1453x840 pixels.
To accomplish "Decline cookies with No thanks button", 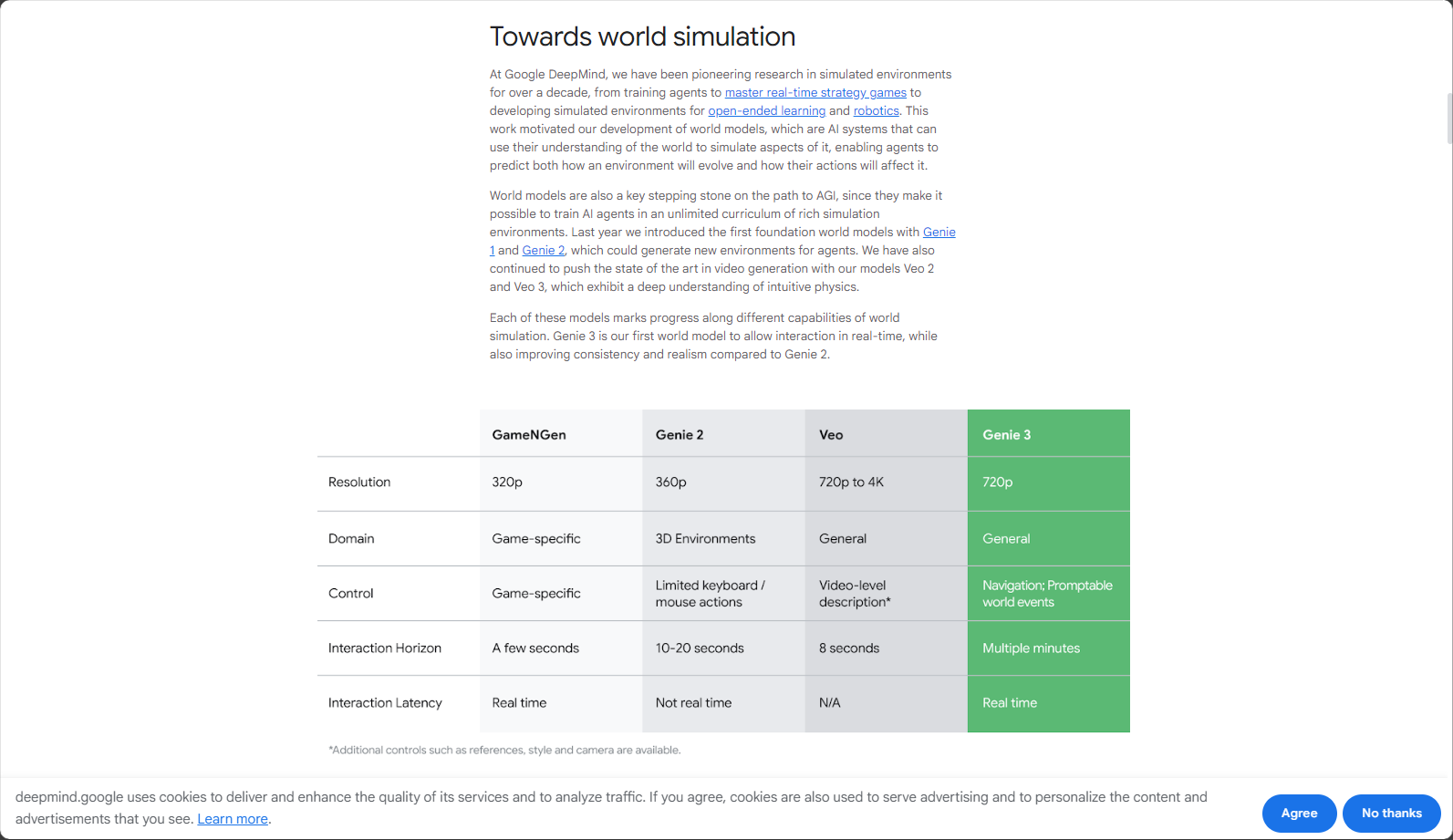I will point(1391,813).
